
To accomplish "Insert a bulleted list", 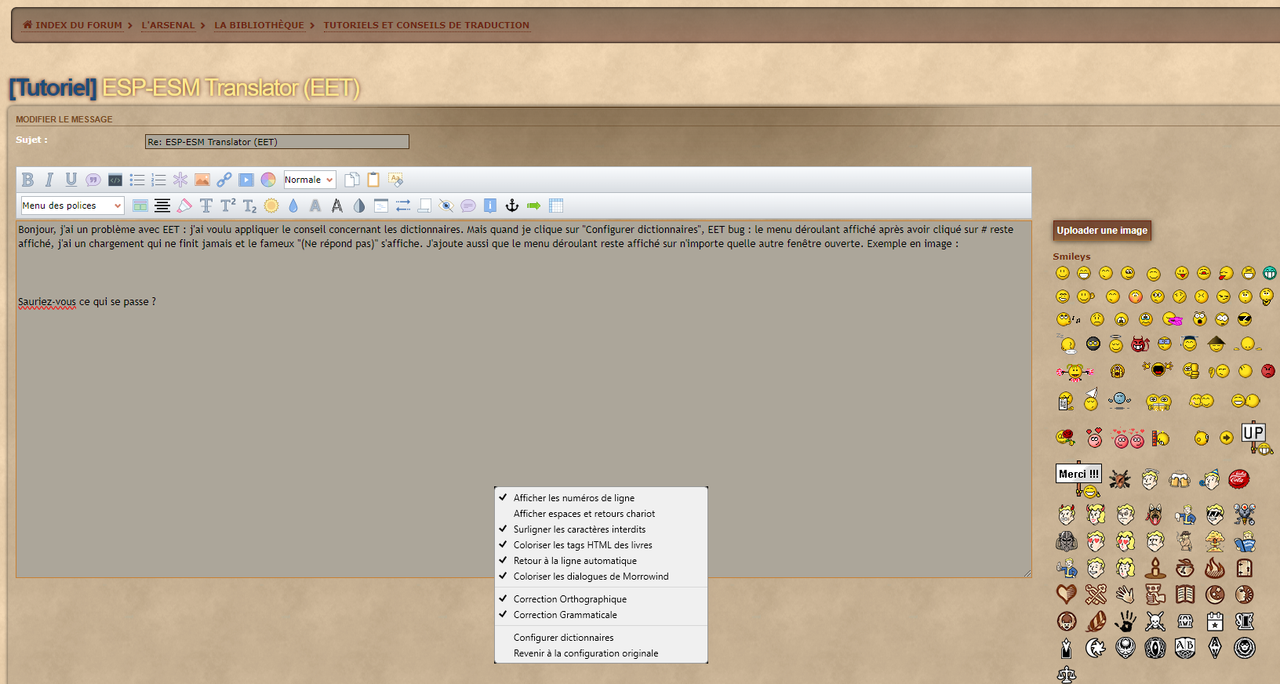I will [x=137, y=180].
